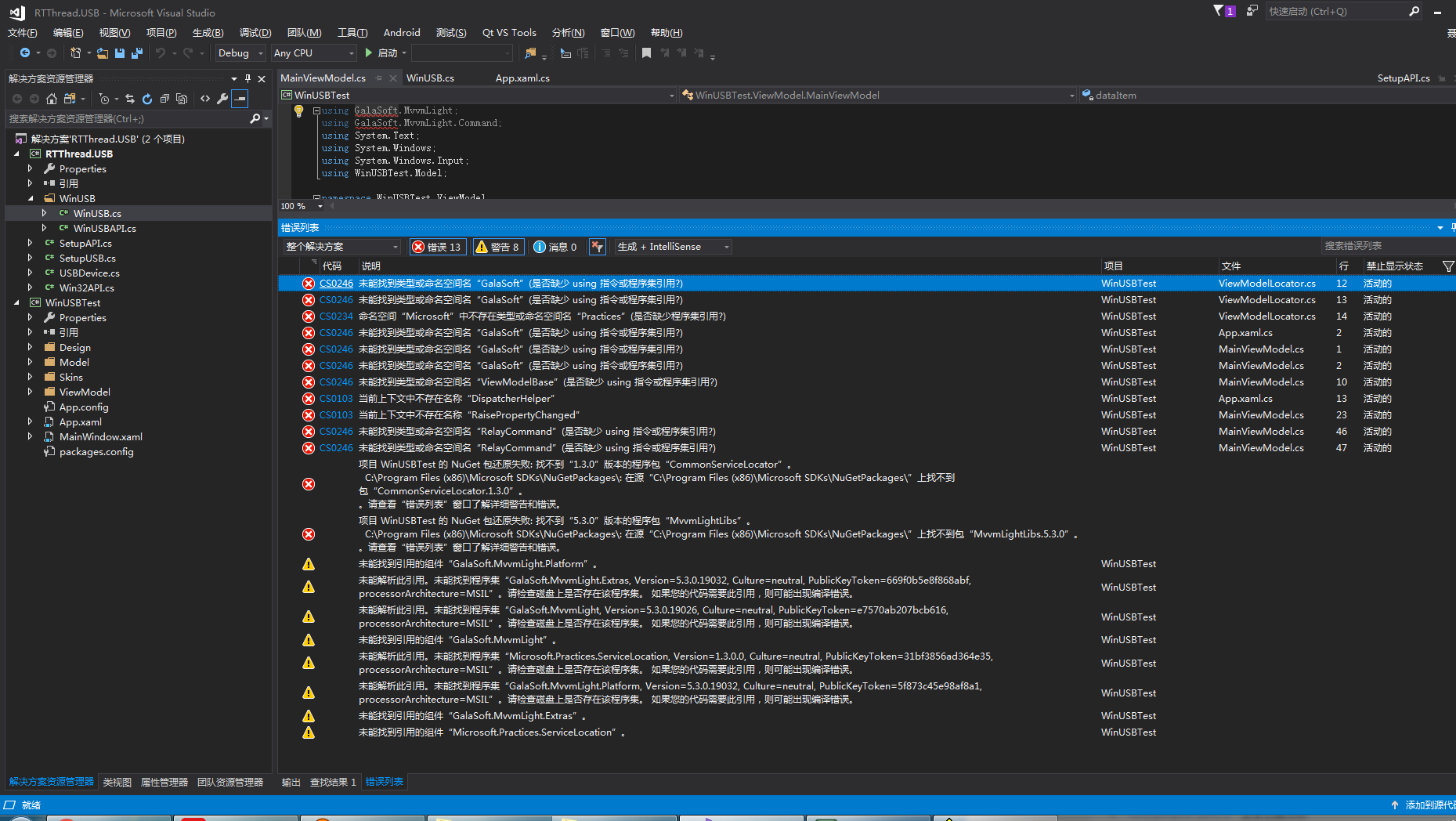This screenshot has width=1456, height=821.
Task: Collapse the RTThread.USB project node
Action: (16, 154)
